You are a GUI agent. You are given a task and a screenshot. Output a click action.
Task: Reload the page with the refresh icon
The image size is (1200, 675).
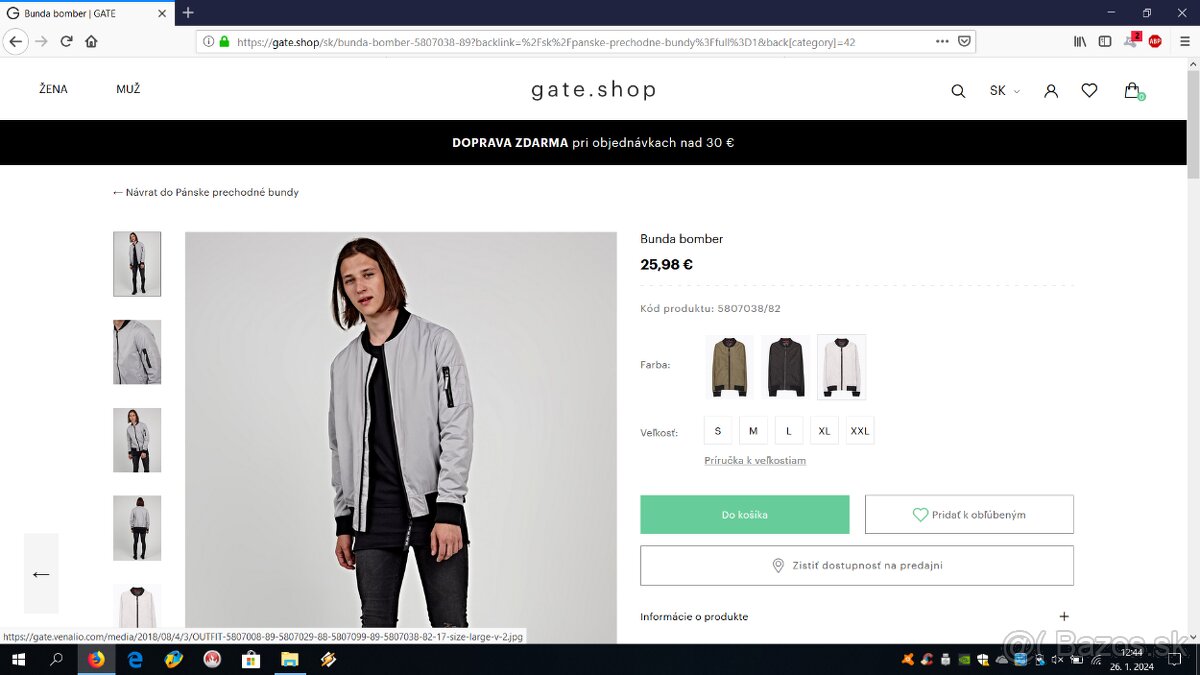tap(66, 41)
